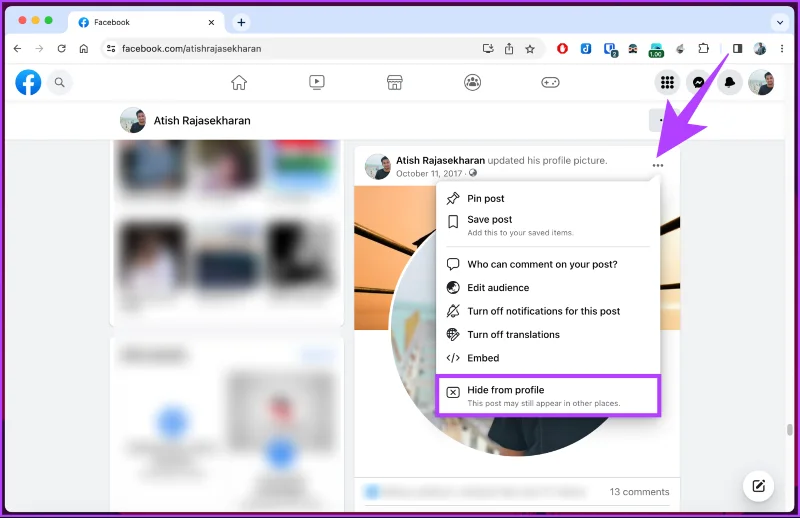
Task: Click the browser back arrow
Action: (x=17, y=48)
